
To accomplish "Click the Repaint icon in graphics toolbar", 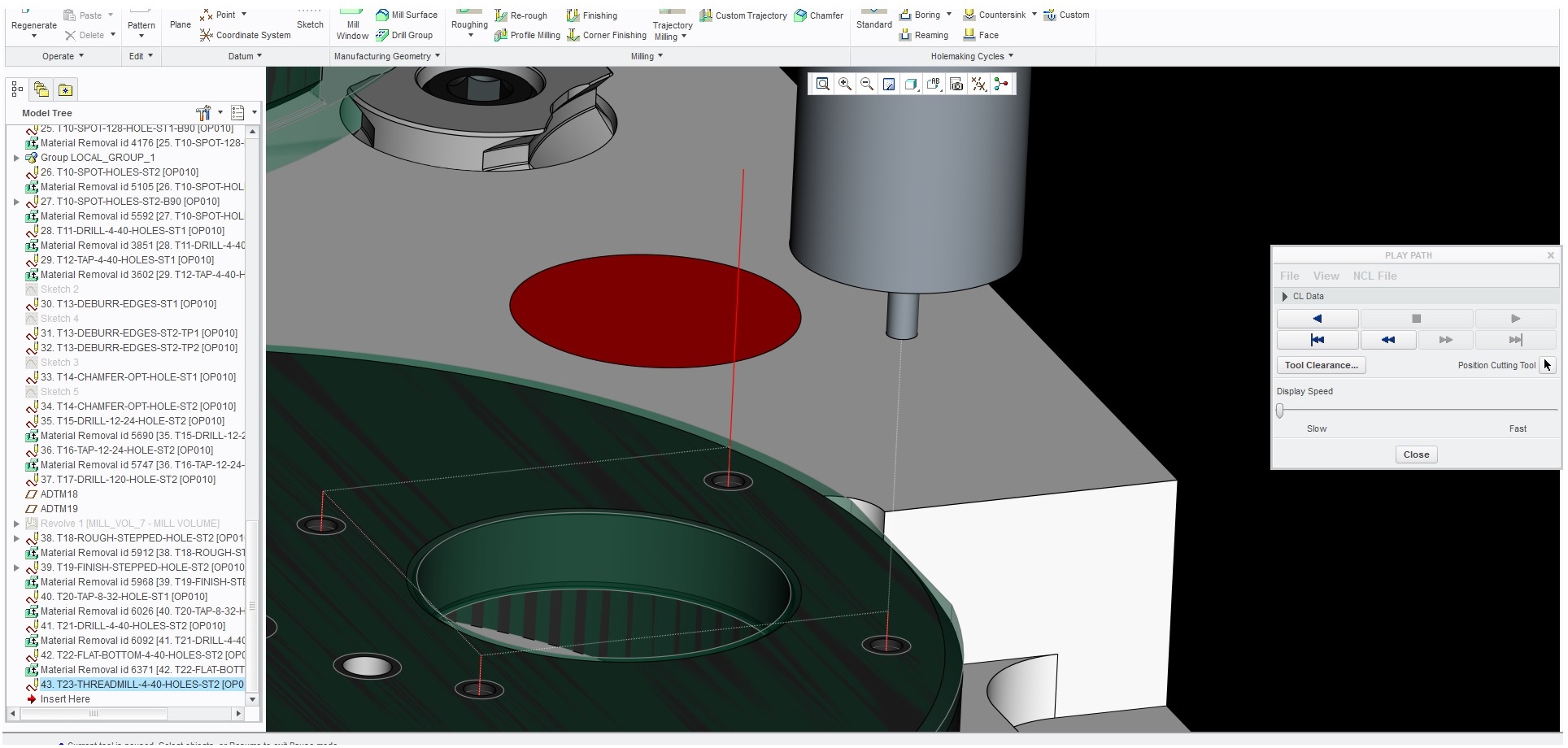I will coord(889,84).
